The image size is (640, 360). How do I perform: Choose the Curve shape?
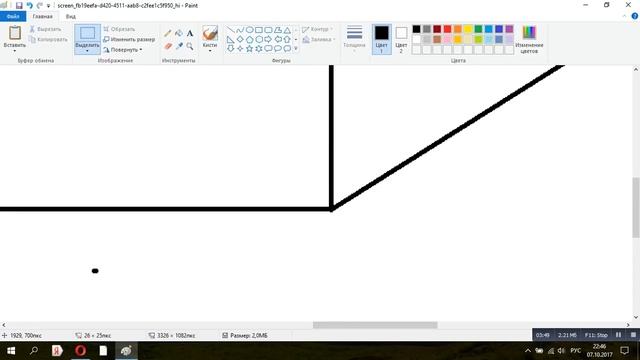click(x=240, y=30)
